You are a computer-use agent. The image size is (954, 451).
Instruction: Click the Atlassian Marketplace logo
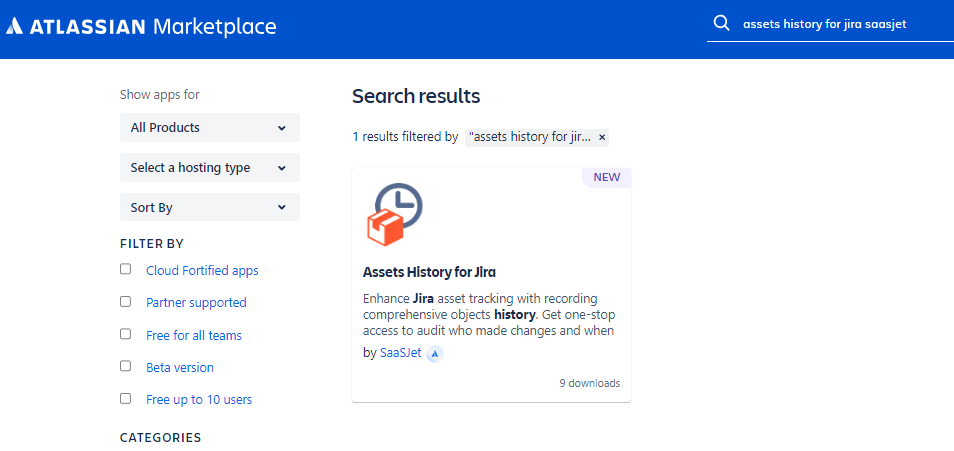coord(141,27)
